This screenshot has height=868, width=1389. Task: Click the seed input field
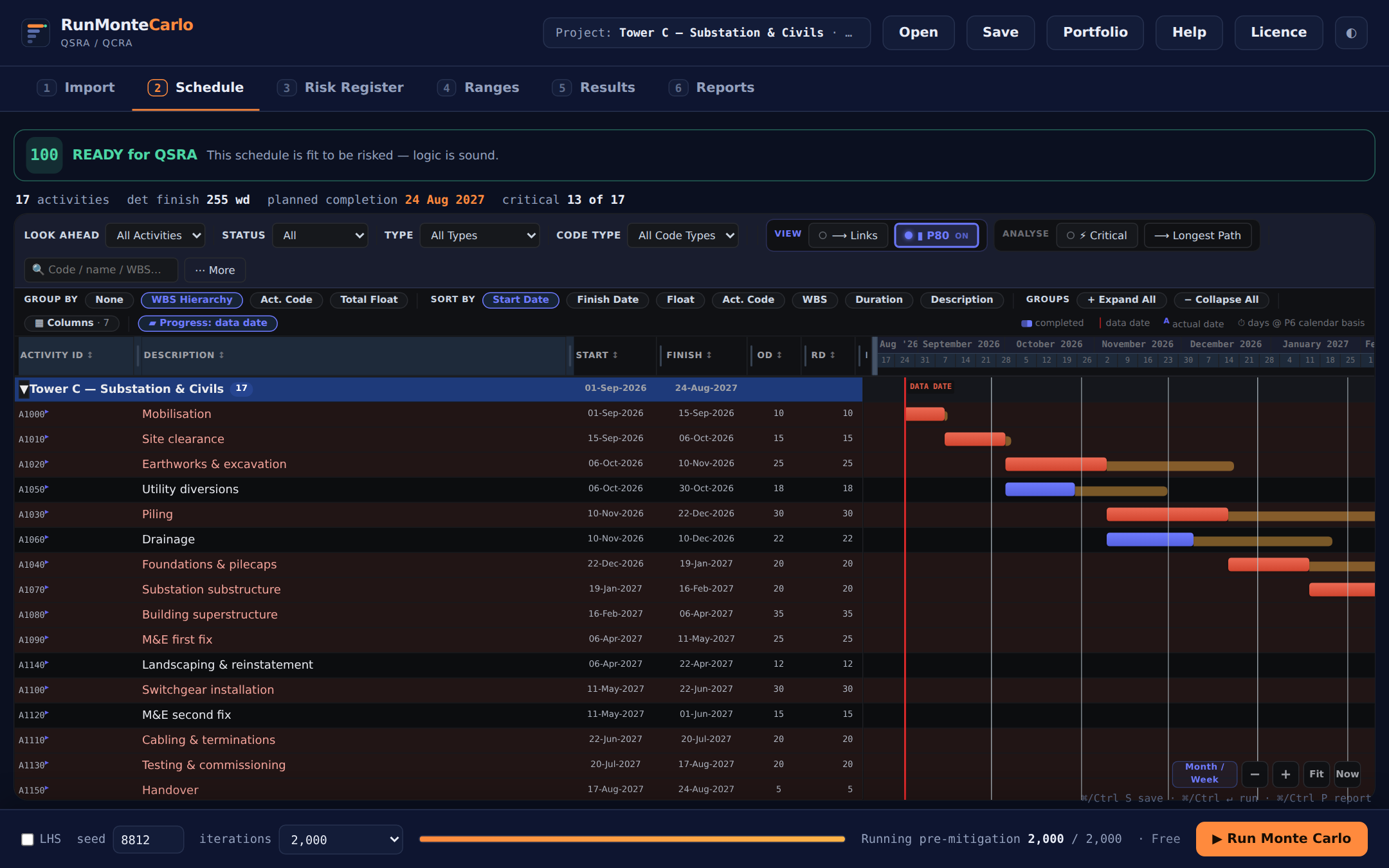pos(148,839)
